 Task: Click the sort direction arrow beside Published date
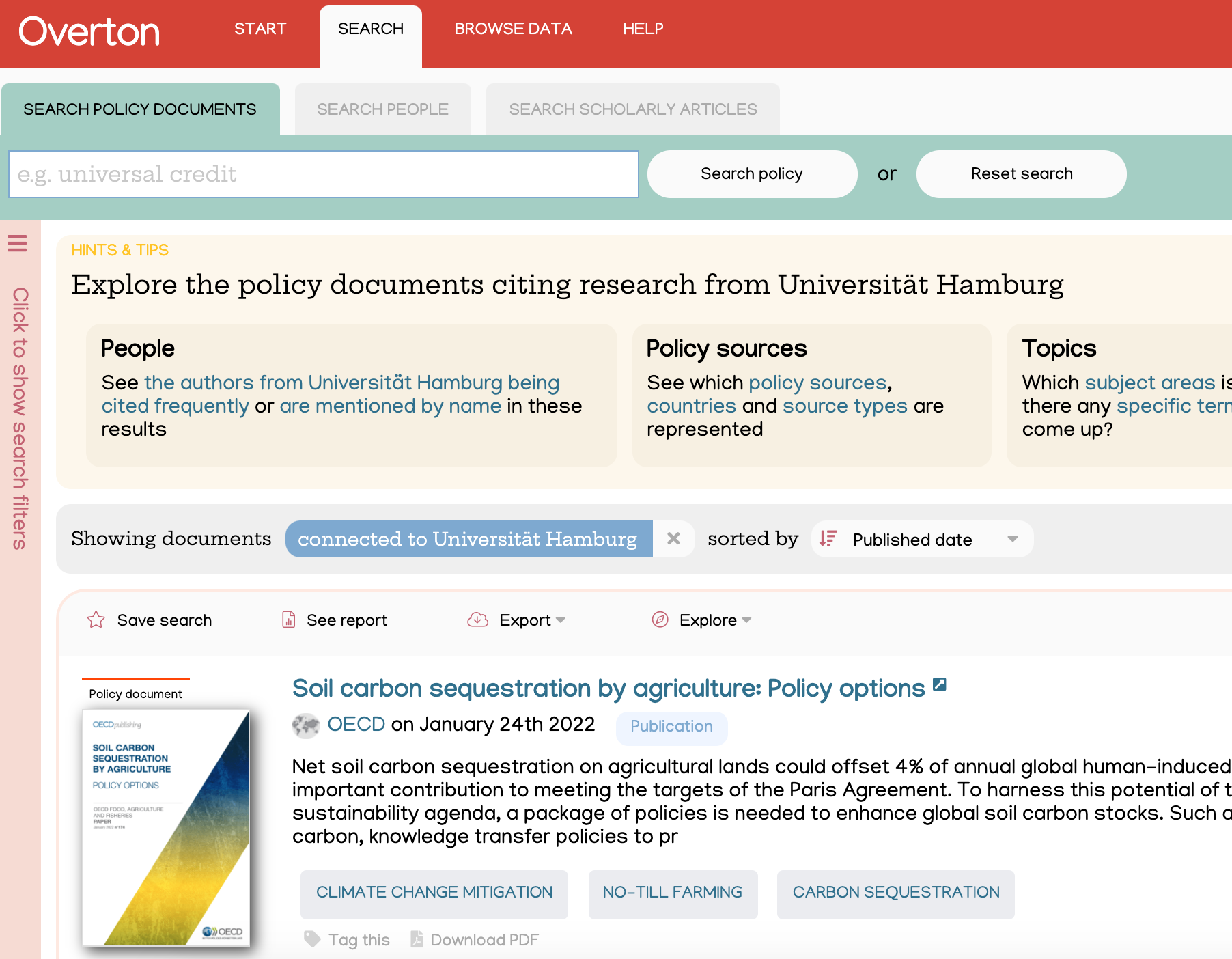tap(826, 539)
